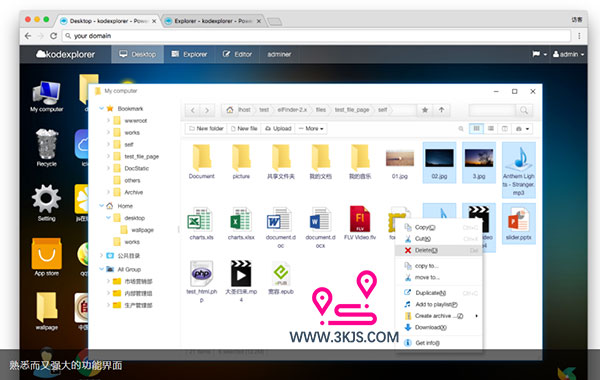Add current path to bookmarks star
The width and height of the screenshot is (600, 380).
425,110
